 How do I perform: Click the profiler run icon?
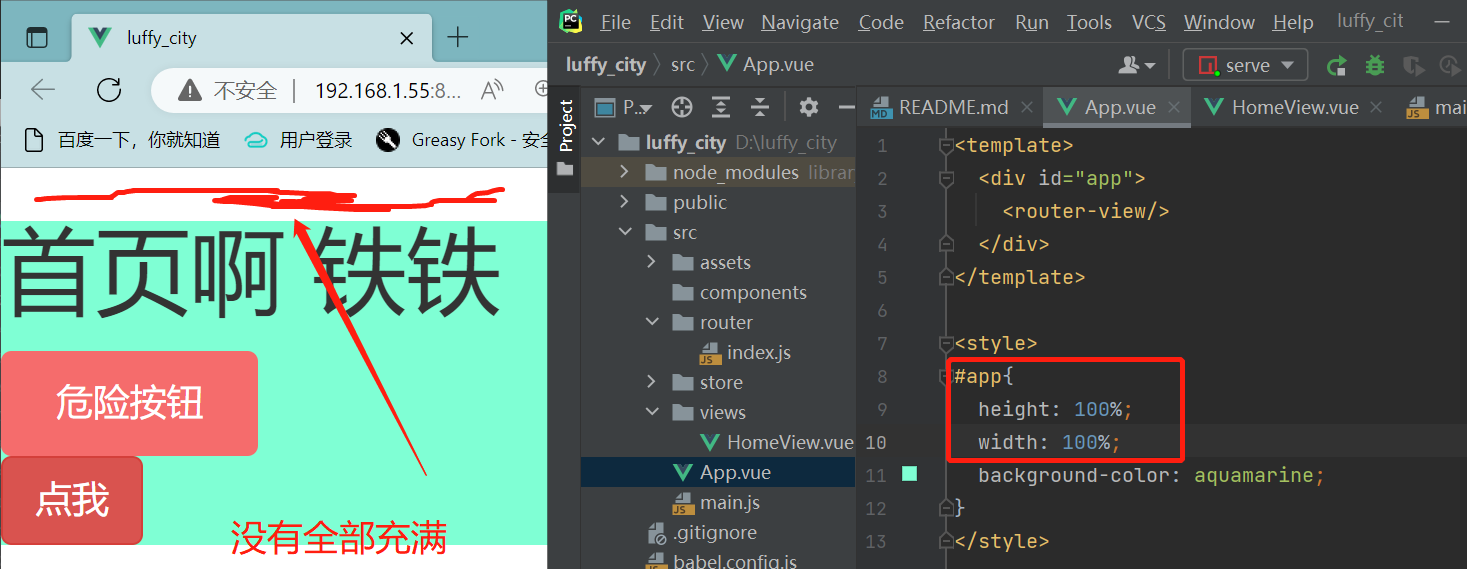click(1450, 66)
